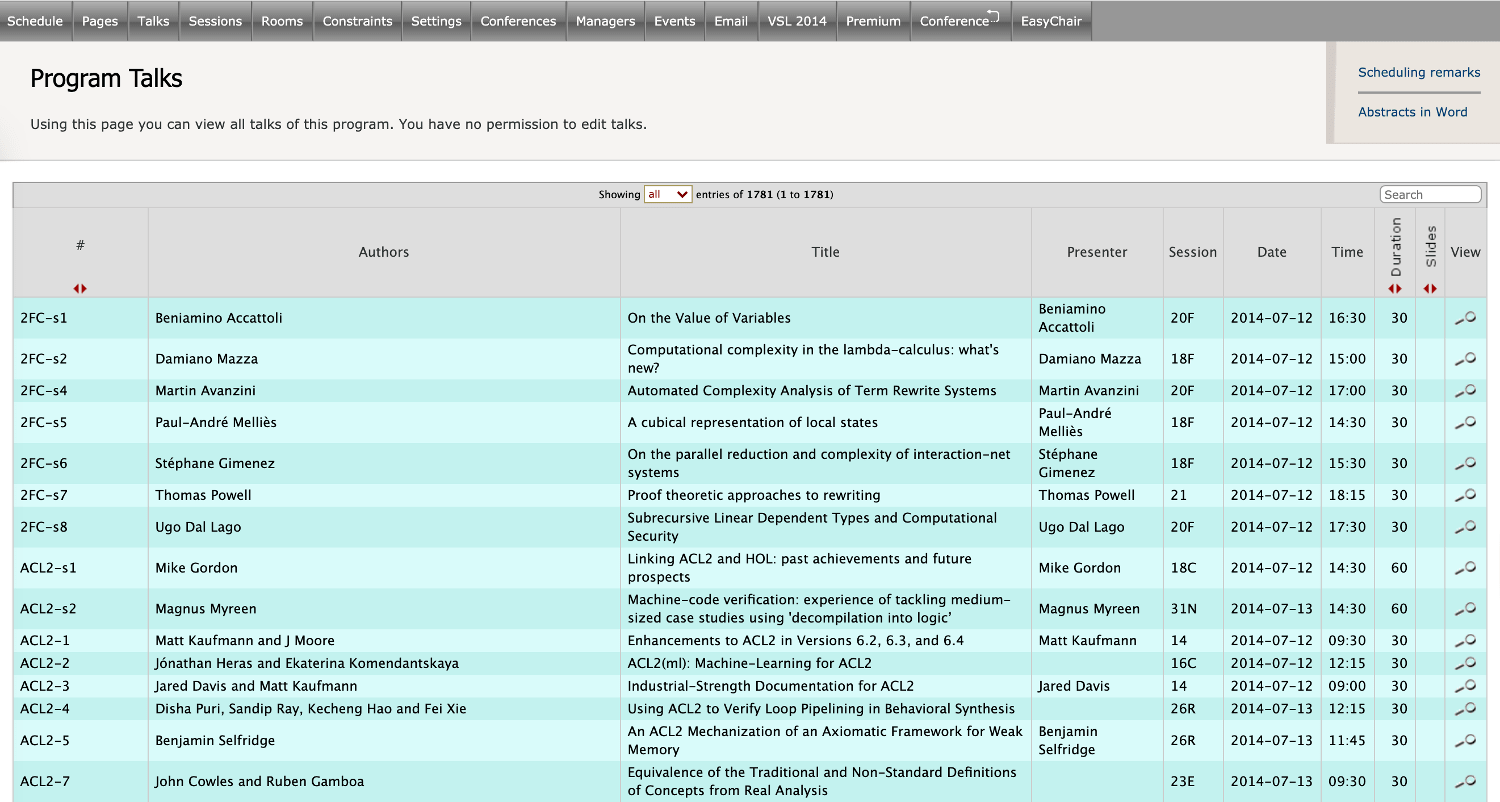Open view icon for Thomas Powell's talk
Viewport: 1500px width, 802px height.
click(1465, 495)
